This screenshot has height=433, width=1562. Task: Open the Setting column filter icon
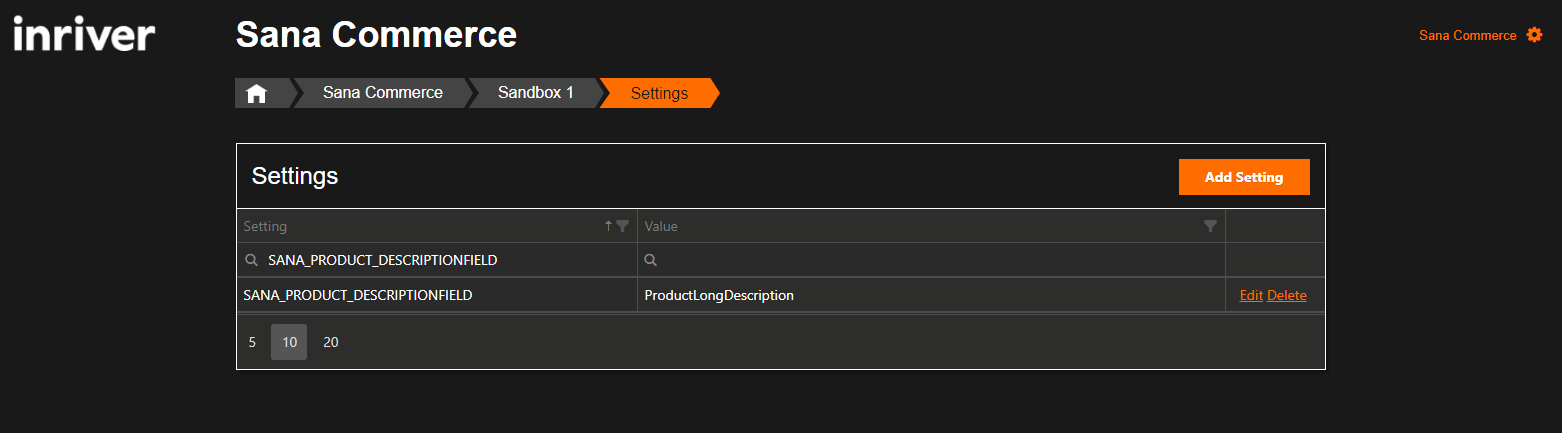coord(623,226)
